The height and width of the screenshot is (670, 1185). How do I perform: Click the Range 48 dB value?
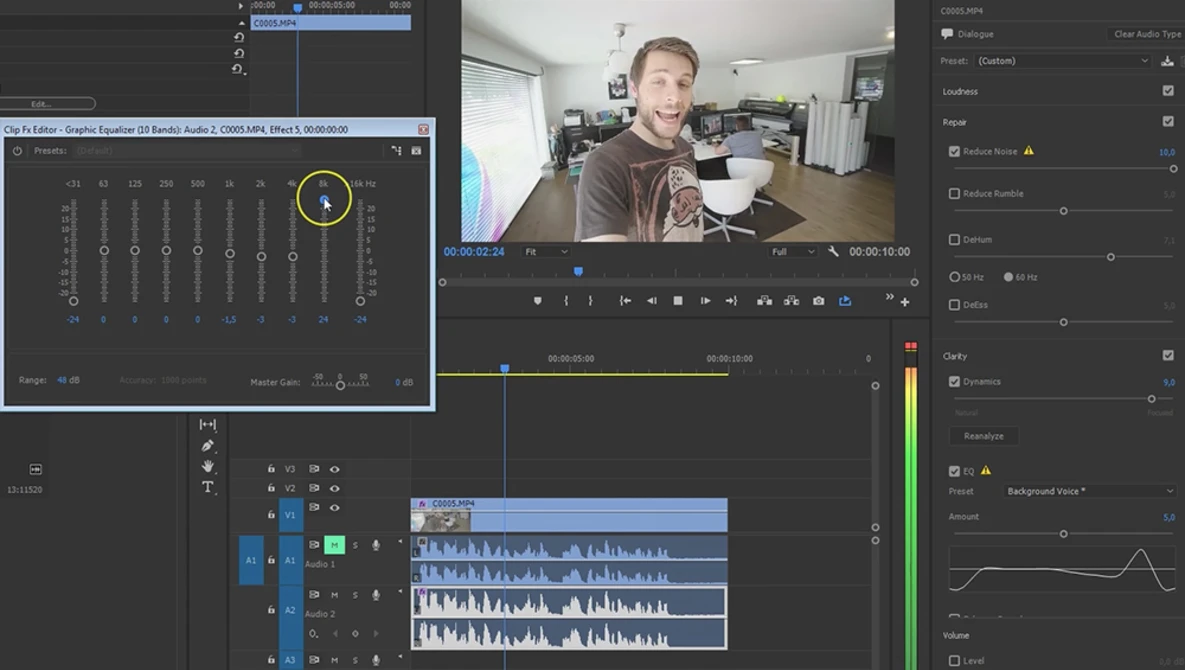(x=68, y=380)
